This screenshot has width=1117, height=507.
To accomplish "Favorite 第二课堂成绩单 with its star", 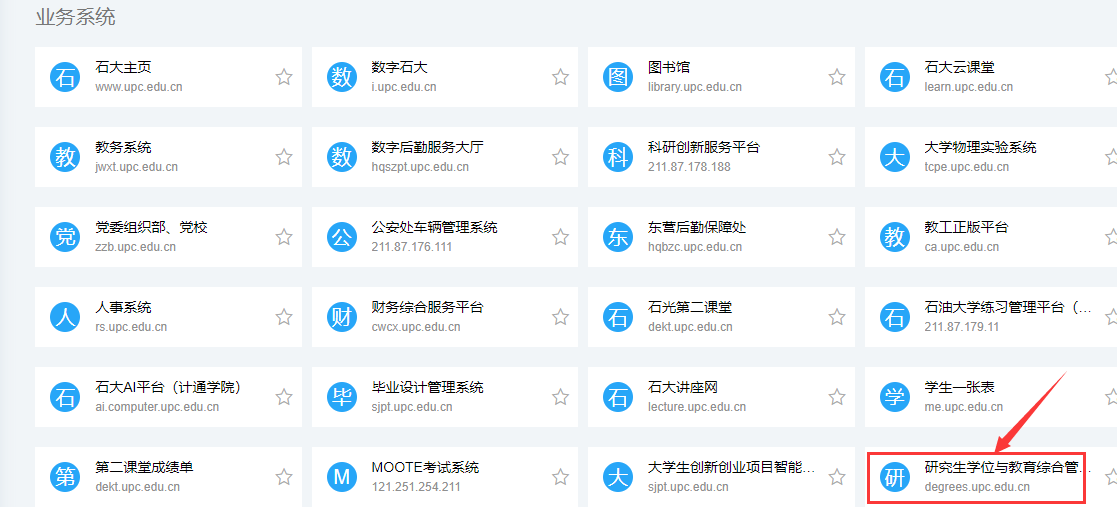I will pos(284,477).
